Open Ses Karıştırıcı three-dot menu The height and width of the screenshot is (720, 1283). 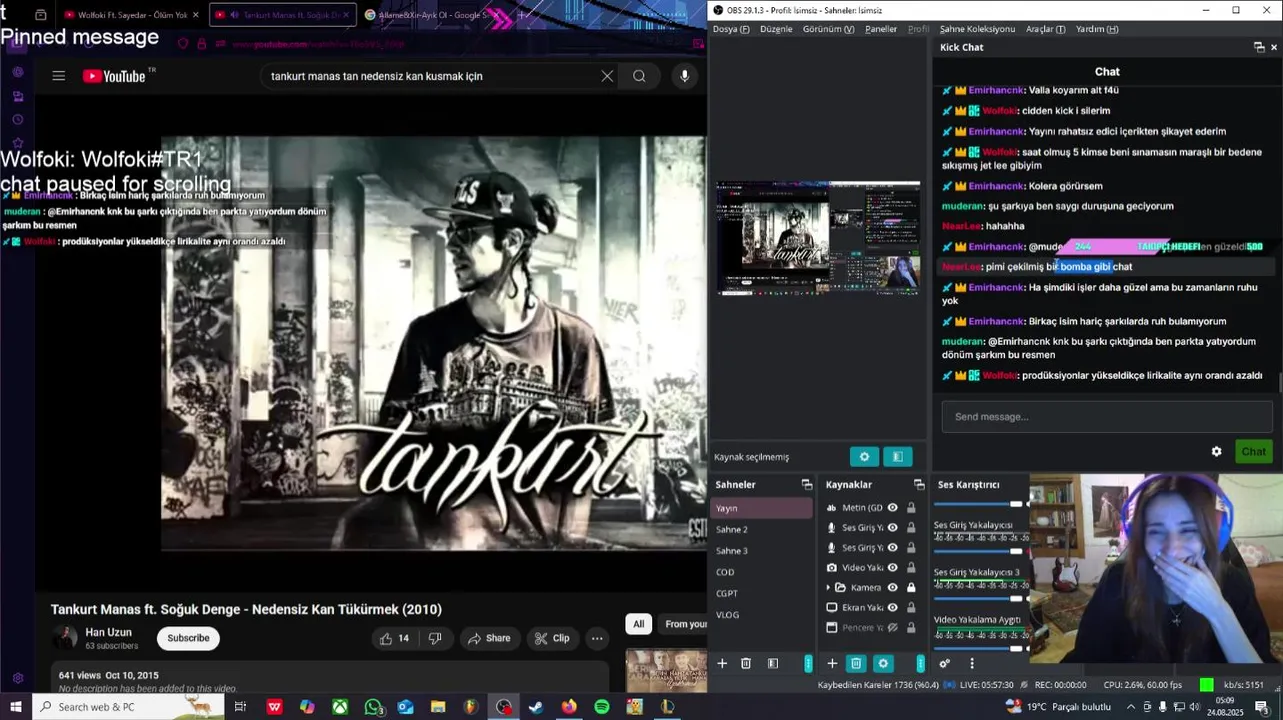pyautogui.click(x=971, y=663)
